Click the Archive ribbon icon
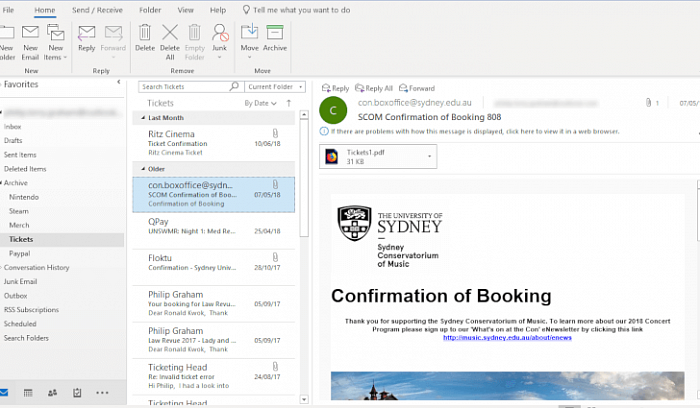 tap(275, 32)
